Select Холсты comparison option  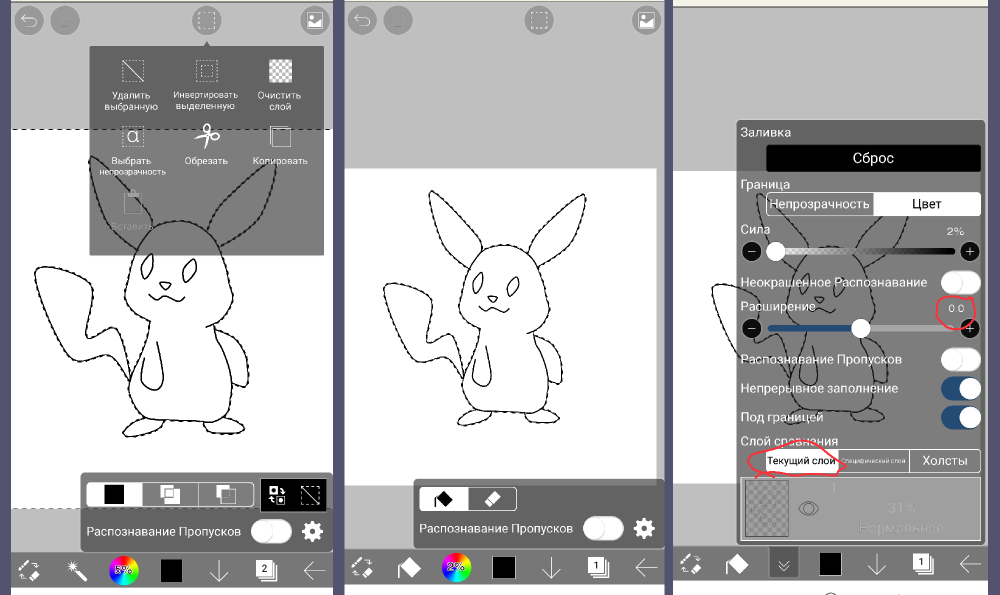pyautogui.click(x=945, y=460)
